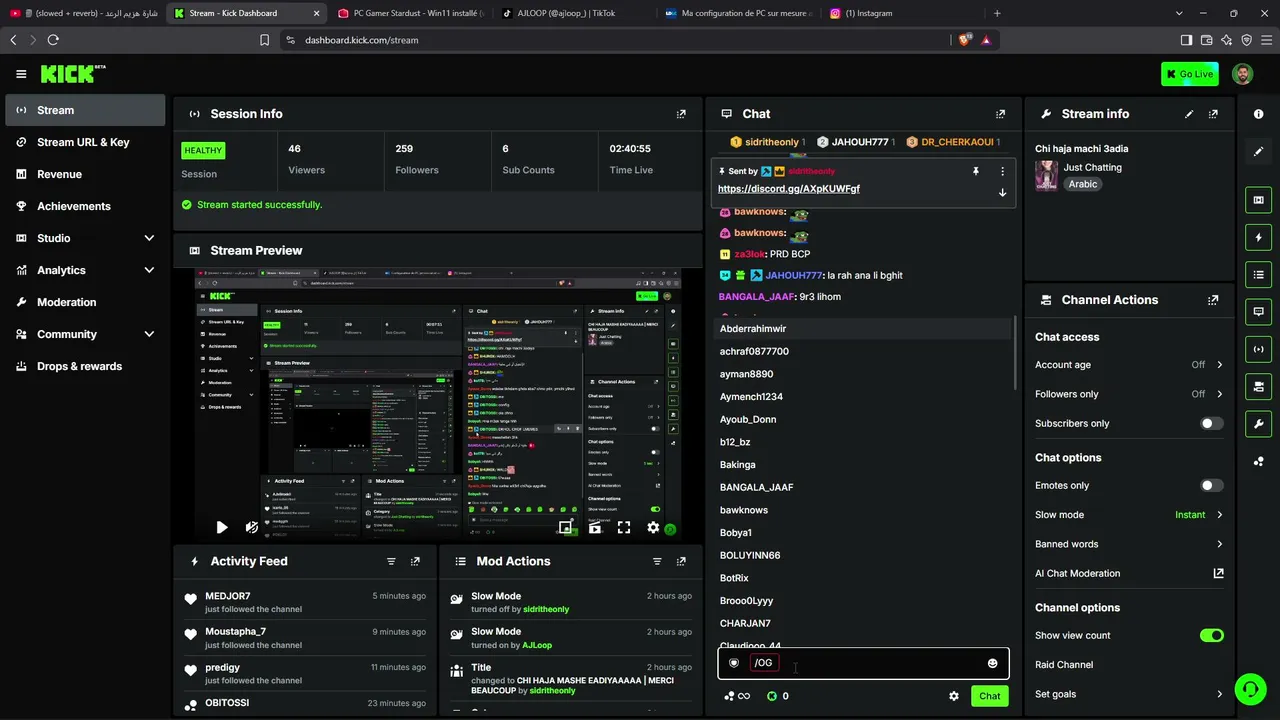The image size is (1280, 720).
Task: Open the emoji picker in chat input
Action: pyautogui.click(x=992, y=663)
